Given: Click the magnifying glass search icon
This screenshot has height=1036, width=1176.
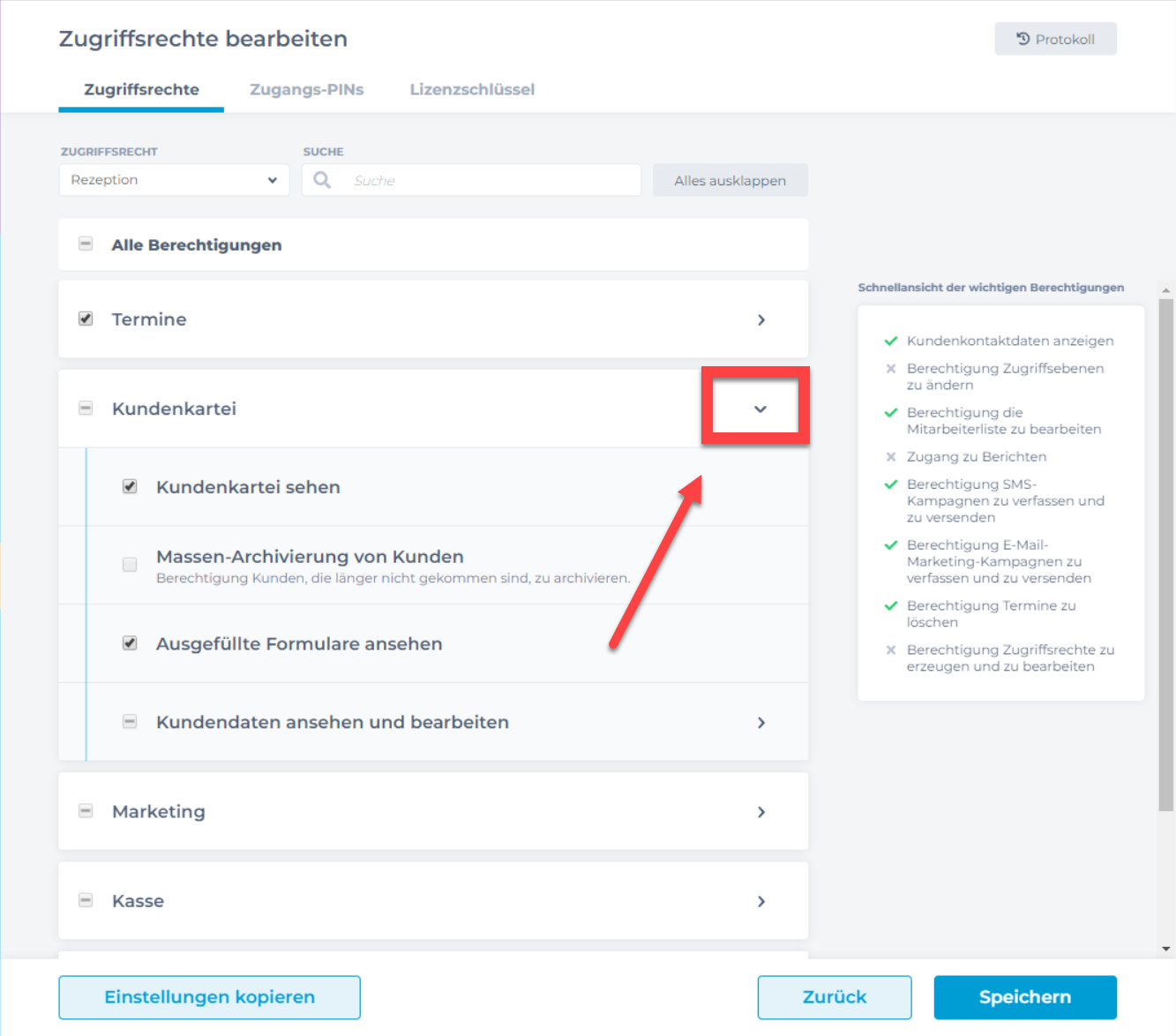Looking at the screenshot, I should (x=322, y=180).
